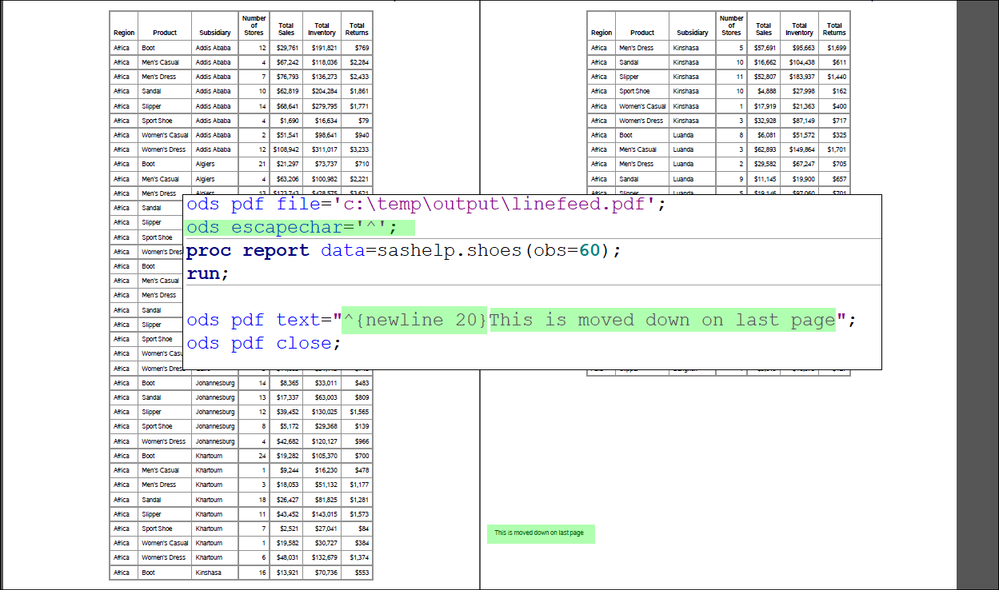
Task: Click the 'ods pdf close;' code line
Action: [263, 343]
